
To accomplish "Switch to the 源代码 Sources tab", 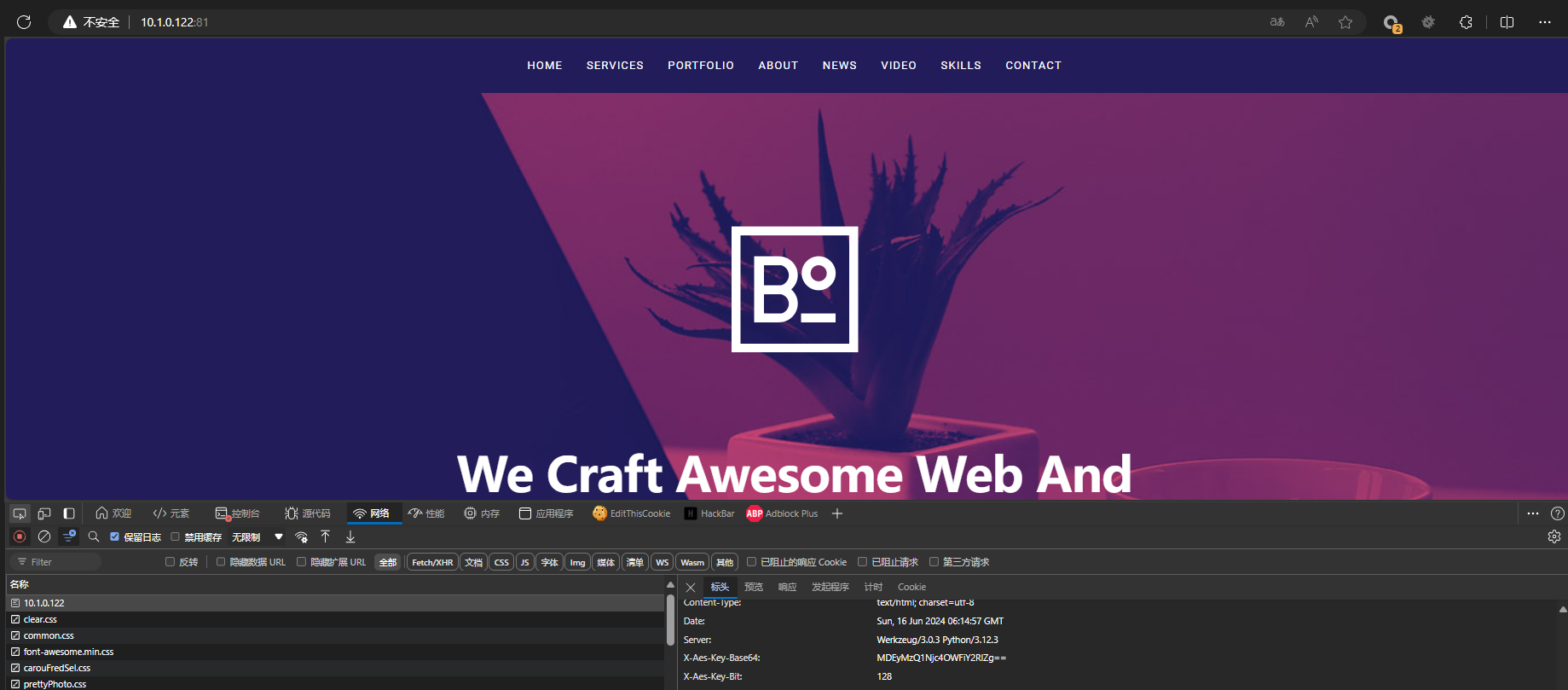I will (x=308, y=513).
